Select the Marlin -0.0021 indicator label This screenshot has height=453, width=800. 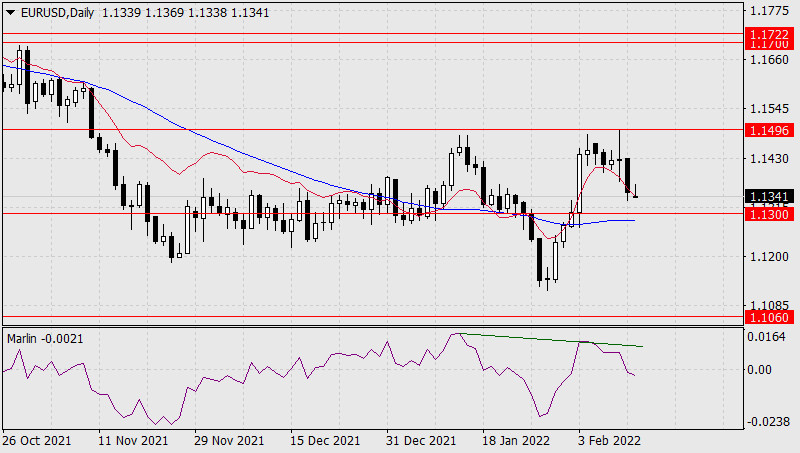coord(45,339)
